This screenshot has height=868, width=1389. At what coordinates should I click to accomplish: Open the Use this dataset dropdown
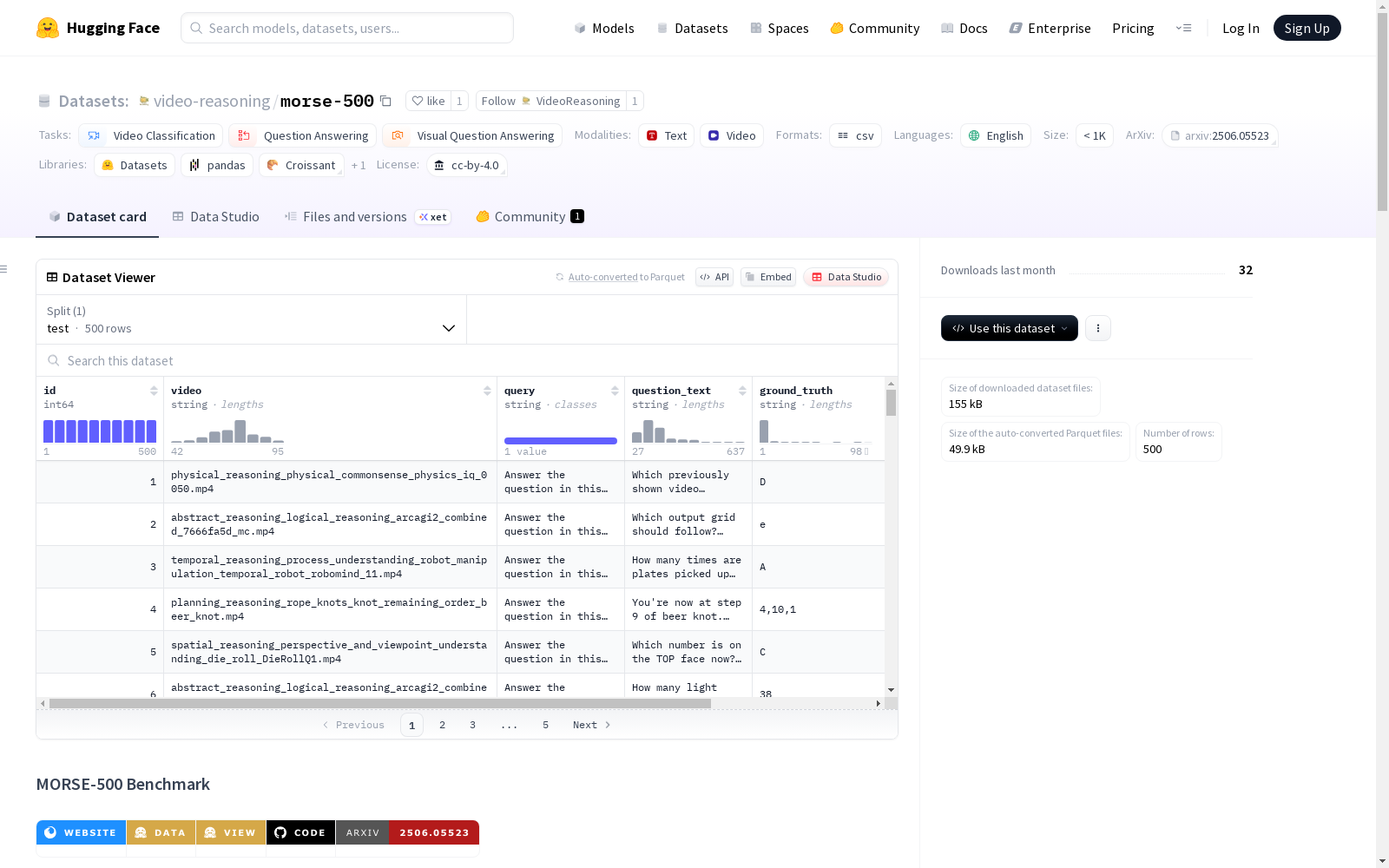1010,328
